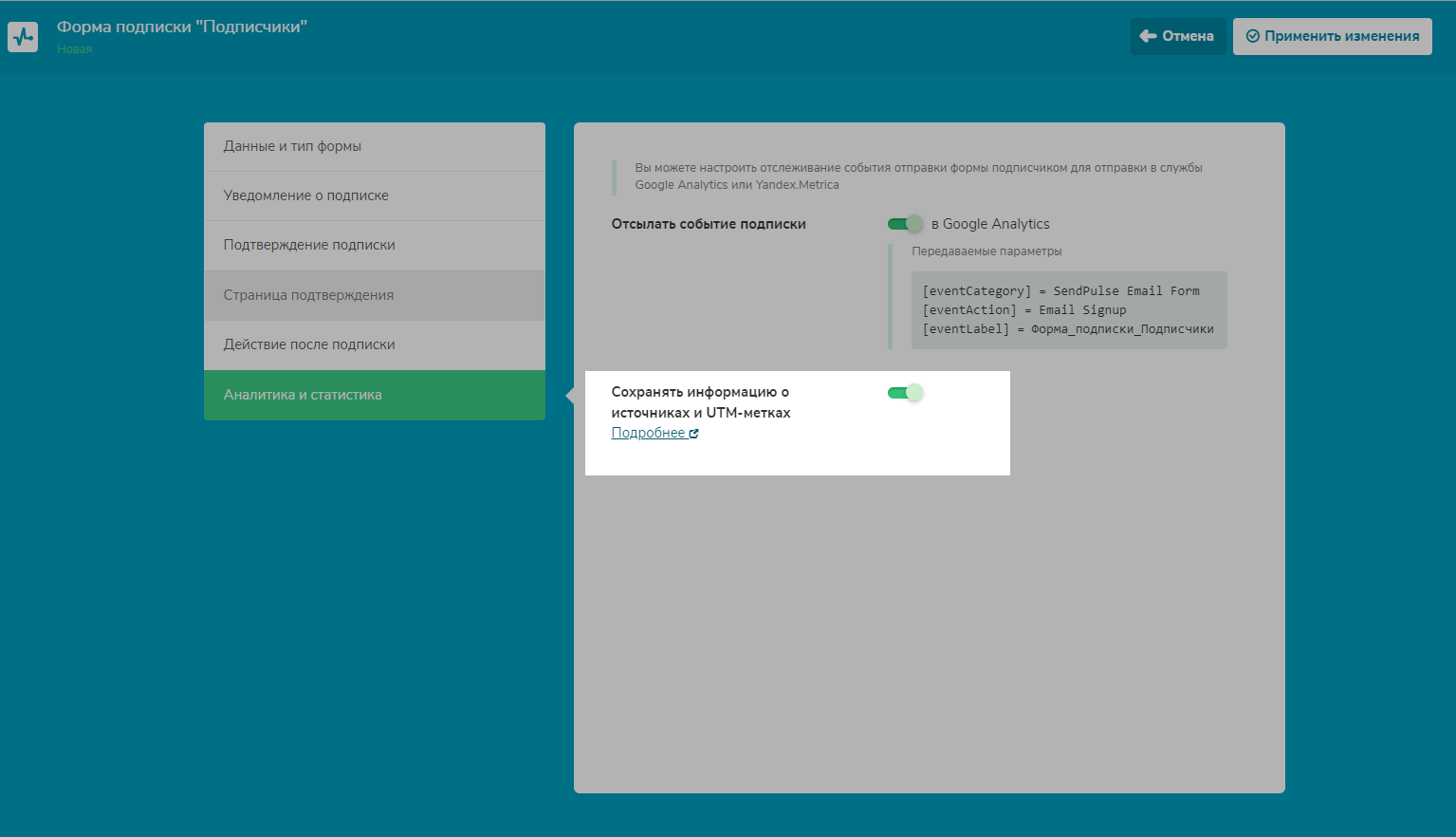
Task: Click the Google Analytics or Yandex.Metrica hint text
Action: coord(918,177)
